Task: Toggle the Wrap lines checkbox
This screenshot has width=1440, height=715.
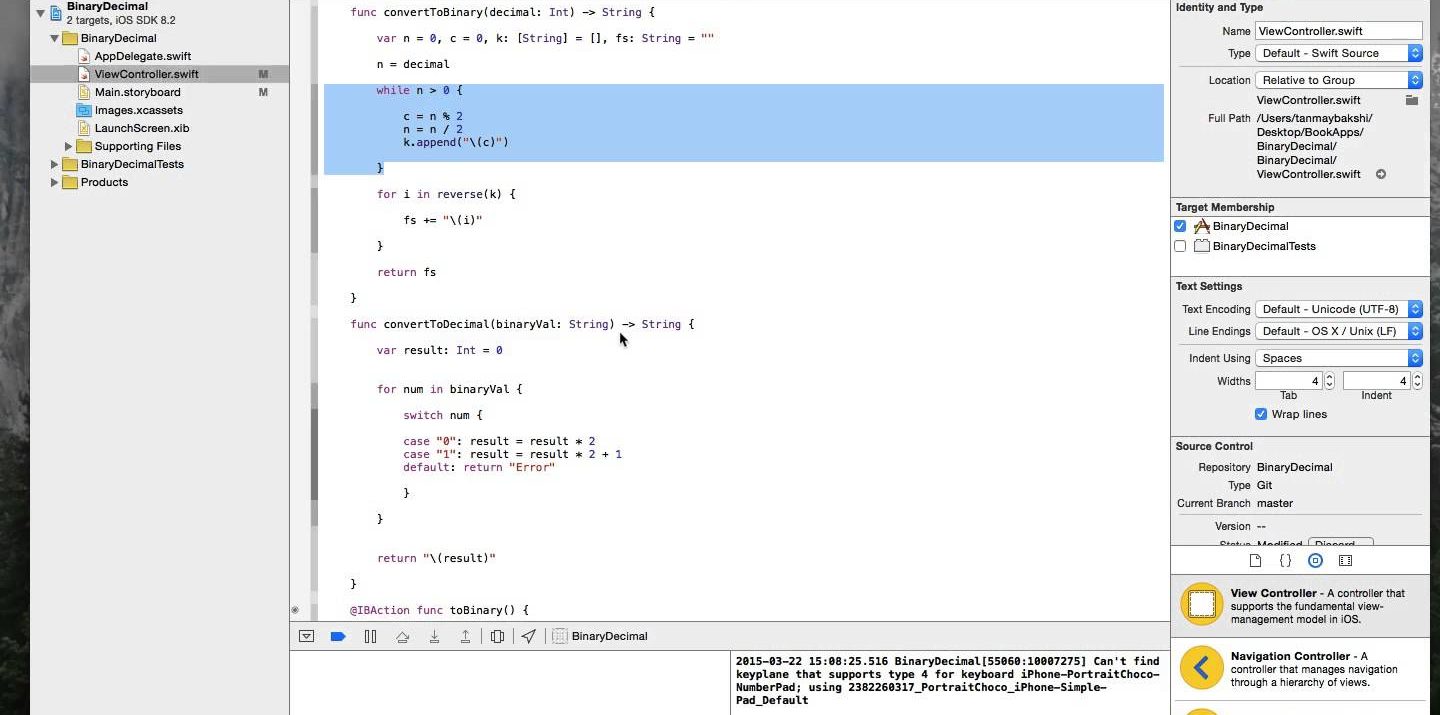Action: click(x=1261, y=414)
